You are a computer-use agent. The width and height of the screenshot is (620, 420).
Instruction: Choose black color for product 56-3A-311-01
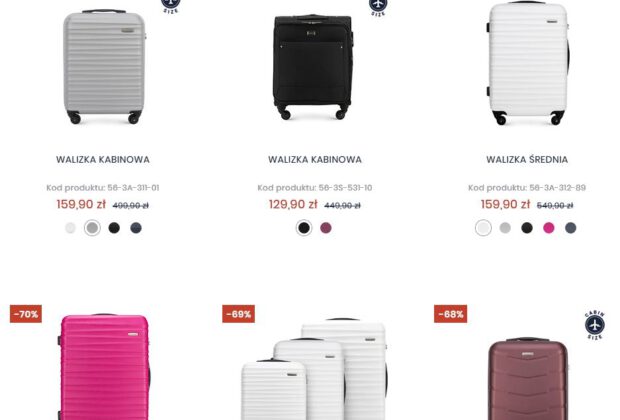click(114, 228)
